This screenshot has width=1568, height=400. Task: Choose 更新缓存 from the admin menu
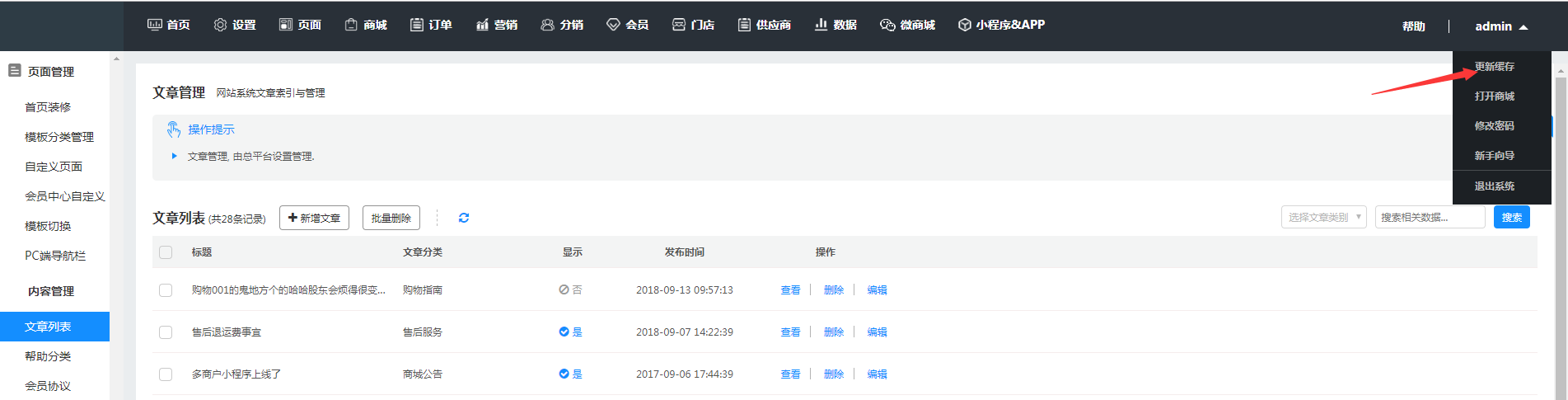(x=1494, y=67)
